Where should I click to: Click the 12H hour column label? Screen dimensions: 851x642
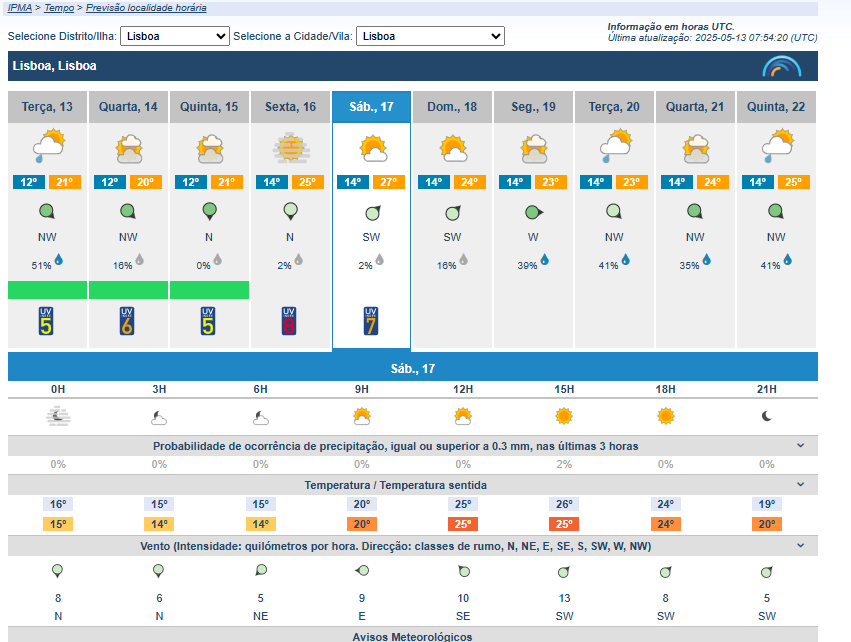[x=463, y=389]
